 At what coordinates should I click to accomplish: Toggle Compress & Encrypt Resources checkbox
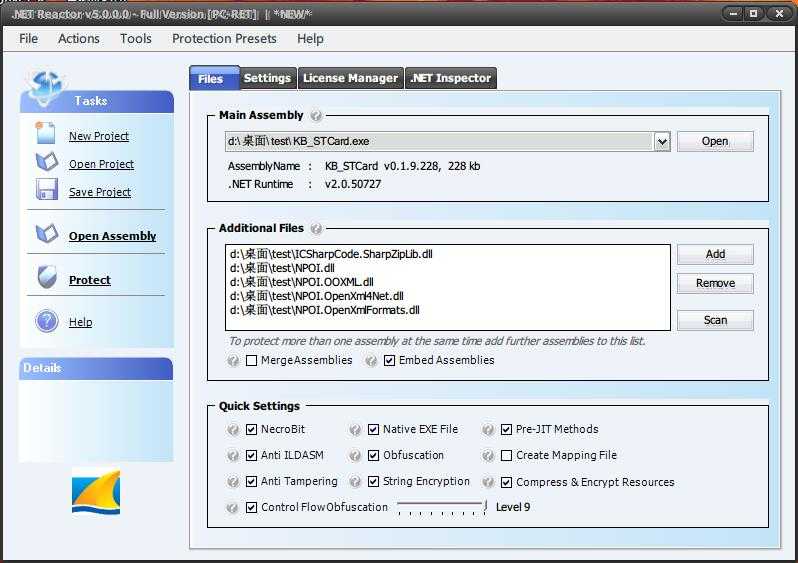[x=506, y=482]
